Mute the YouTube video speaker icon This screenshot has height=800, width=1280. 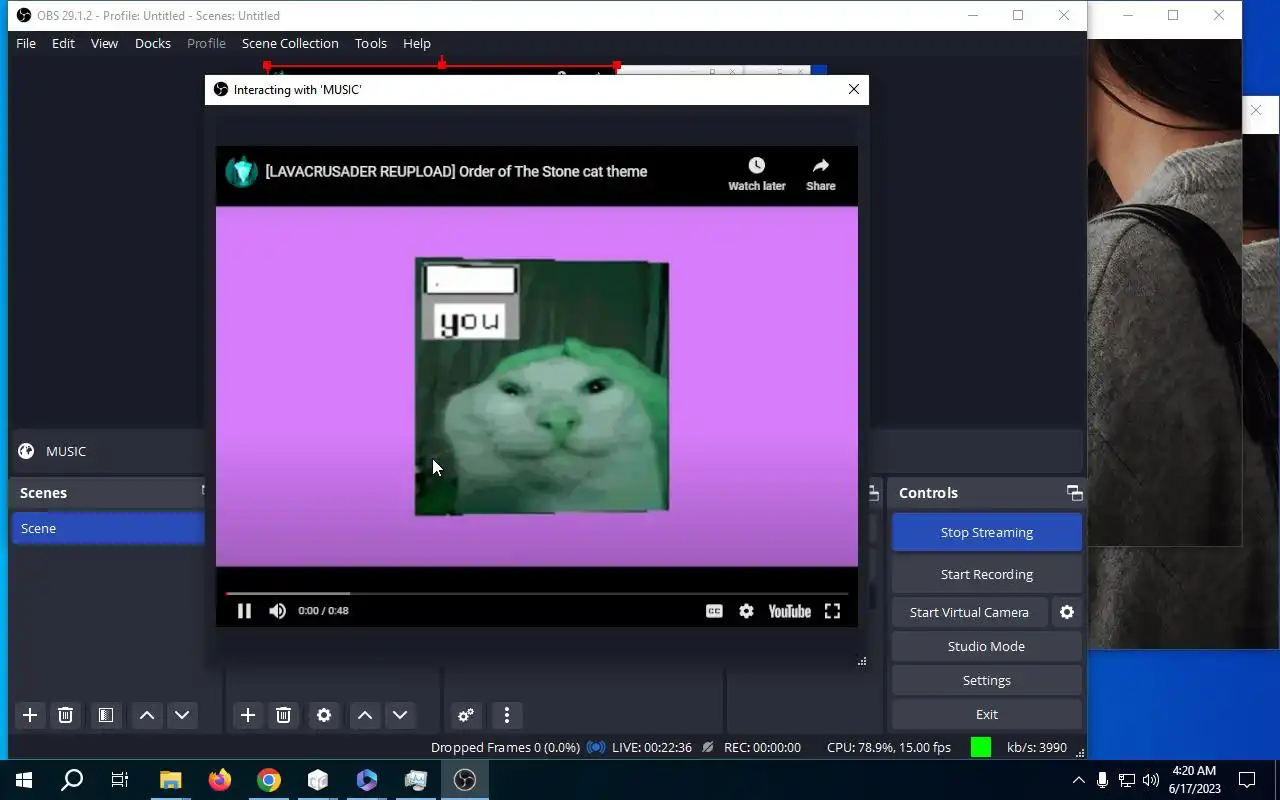point(278,611)
